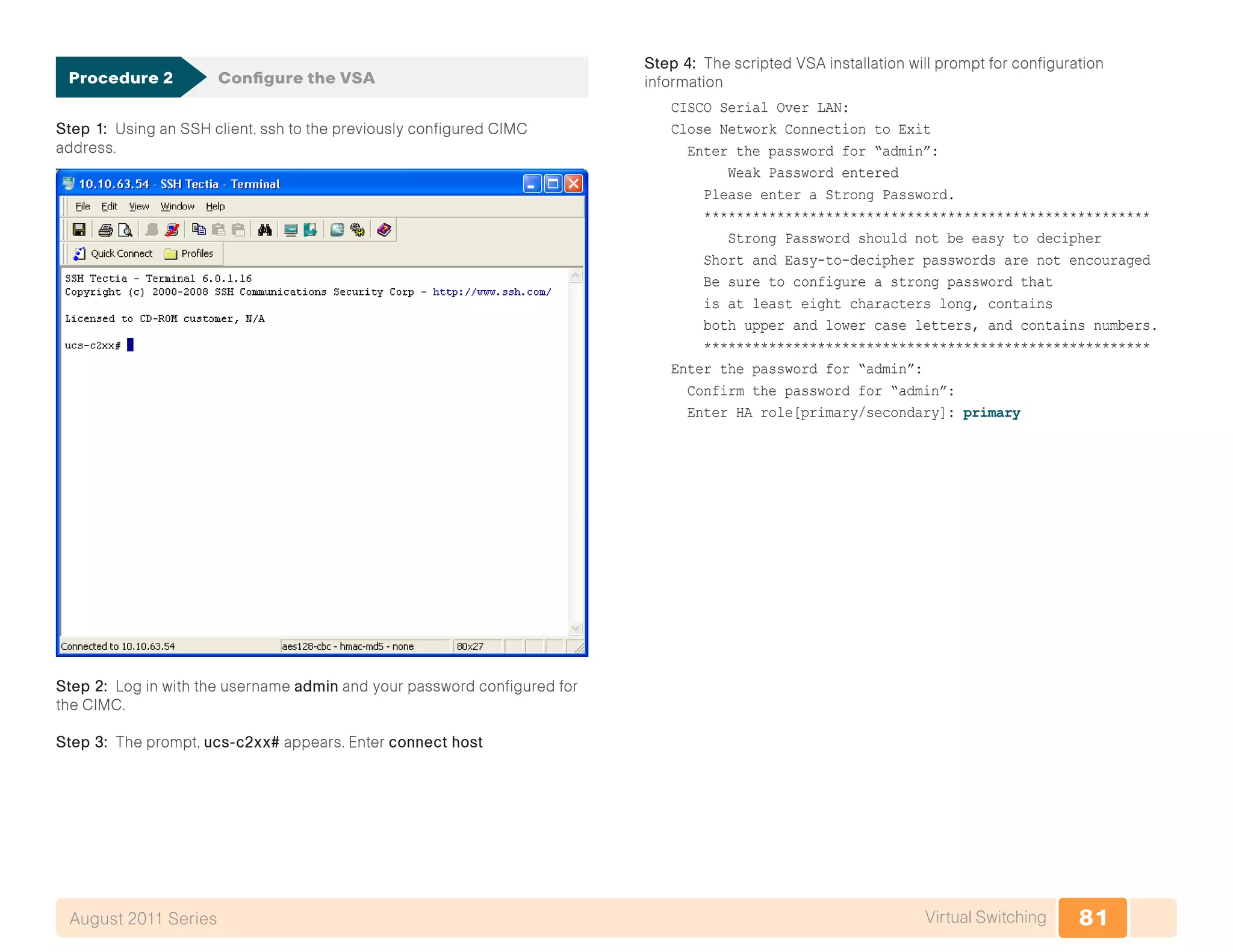Click the purple Help book icon
Viewport: 1233px width, 952px height.
point(384,230)
